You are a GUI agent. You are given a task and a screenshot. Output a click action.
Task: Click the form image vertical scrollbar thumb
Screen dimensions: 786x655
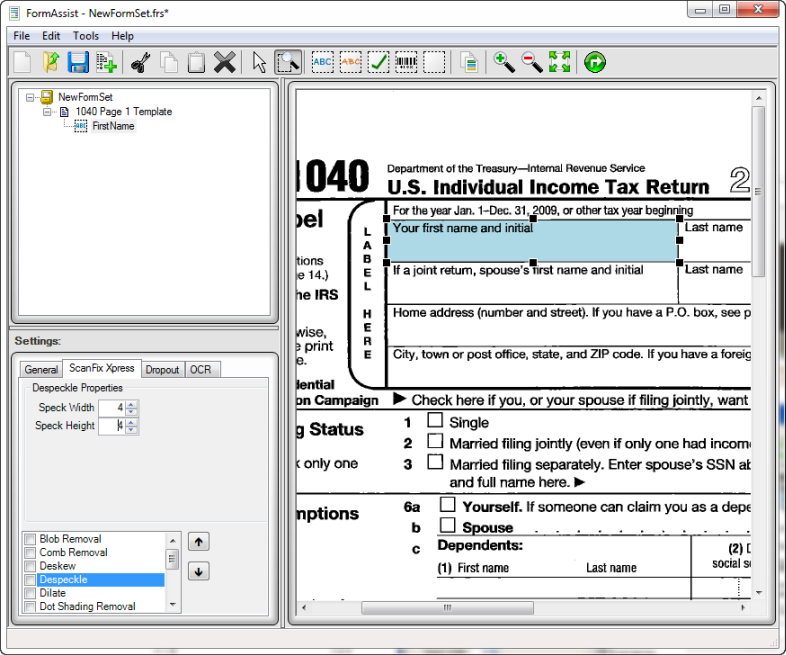758,191
